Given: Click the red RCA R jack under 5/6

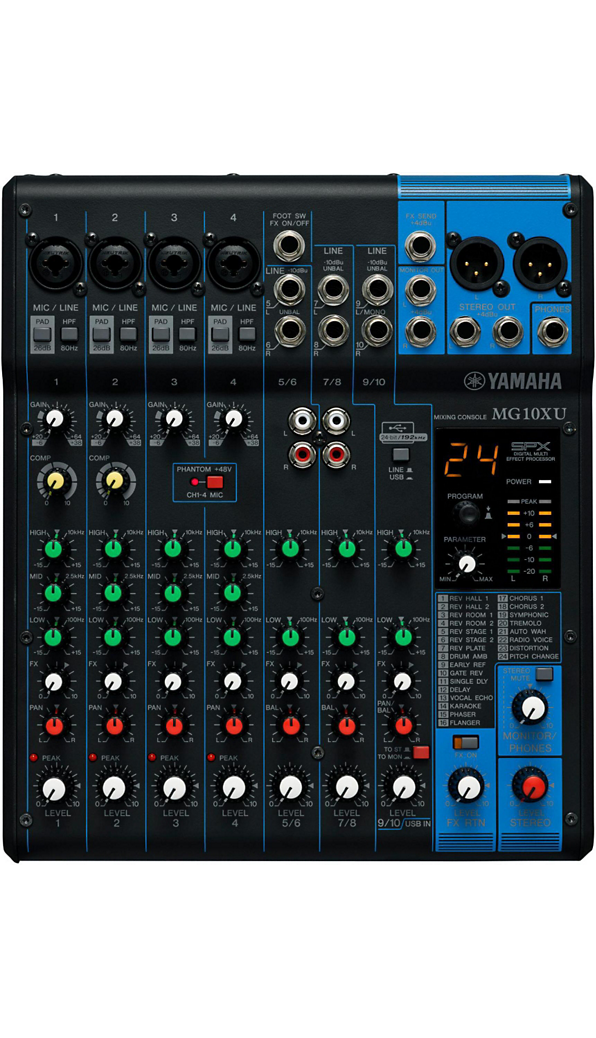Looking at the screenshot, I should 303,455.
